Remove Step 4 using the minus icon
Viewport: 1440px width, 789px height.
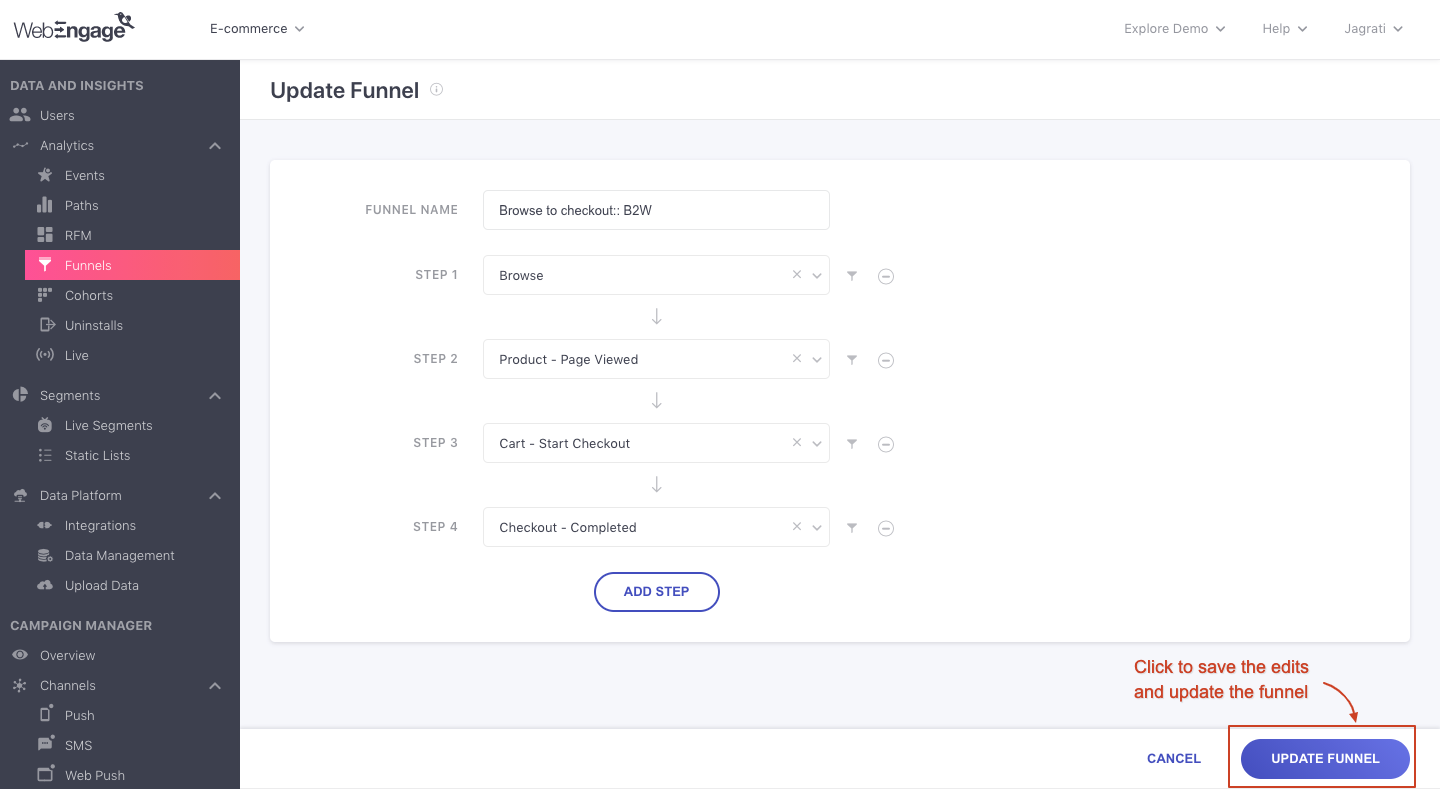886,528
